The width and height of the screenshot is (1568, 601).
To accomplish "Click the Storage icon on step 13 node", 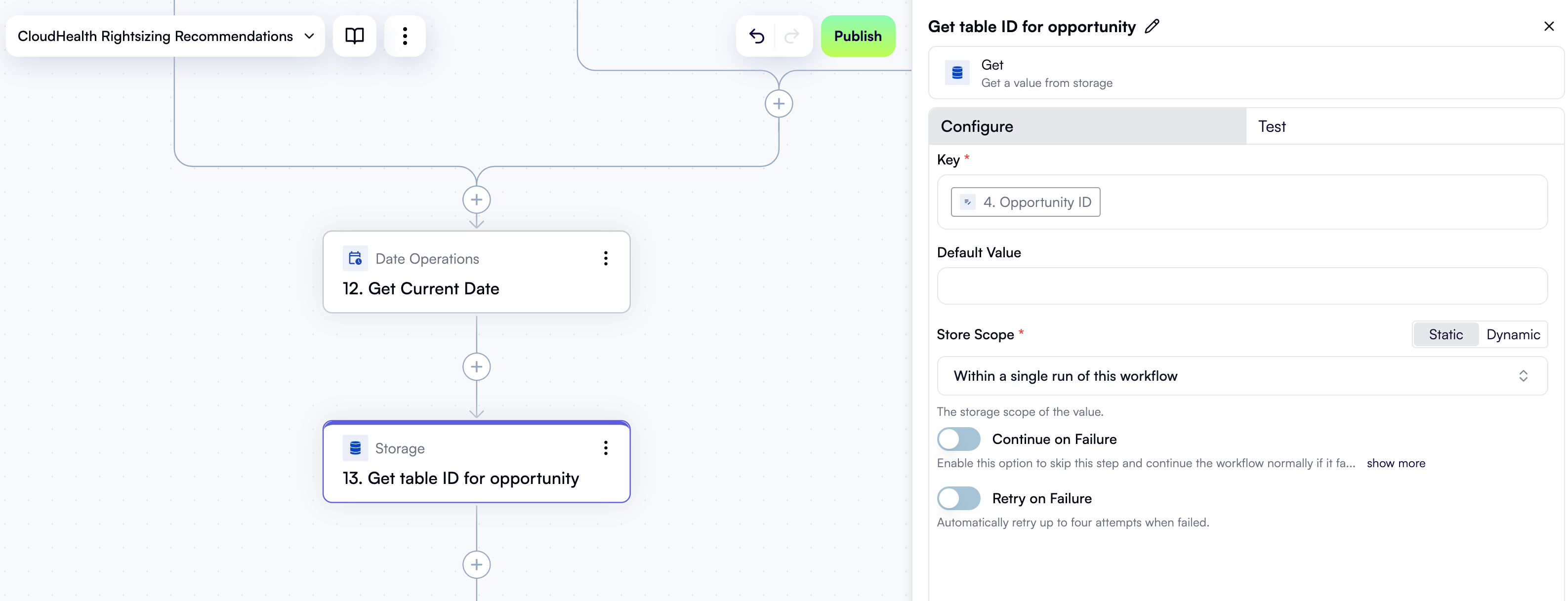I will 355,448.
